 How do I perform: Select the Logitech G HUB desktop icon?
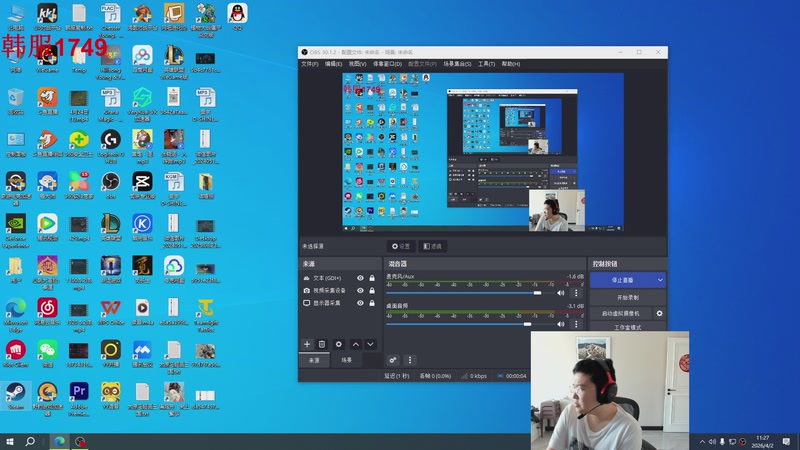(x=111, y=146)
